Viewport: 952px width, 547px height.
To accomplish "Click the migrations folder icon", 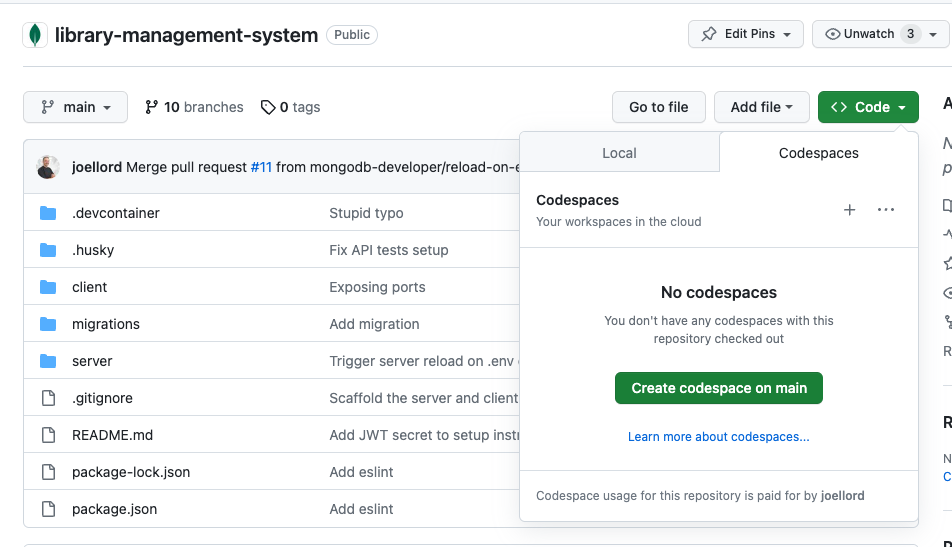I will tap(48, 324).
